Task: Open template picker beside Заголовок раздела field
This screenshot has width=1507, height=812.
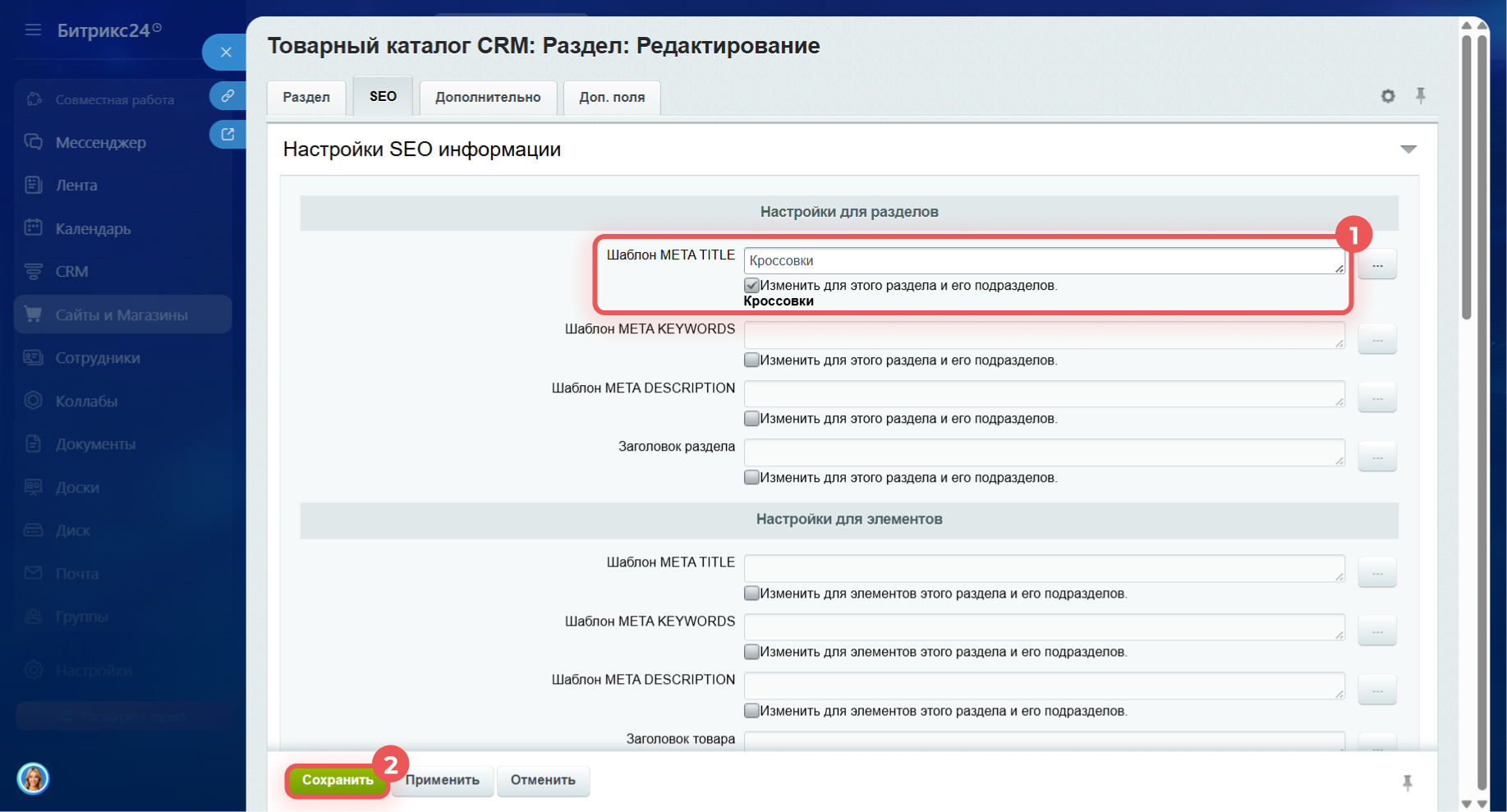Action: pos(1376,457)
